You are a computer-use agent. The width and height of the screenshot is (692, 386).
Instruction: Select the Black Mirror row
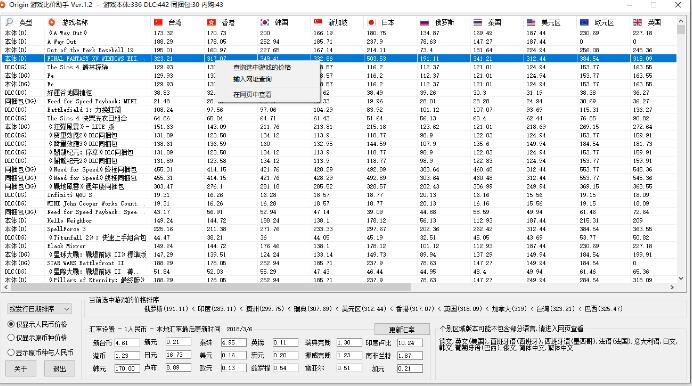point(339,246)
